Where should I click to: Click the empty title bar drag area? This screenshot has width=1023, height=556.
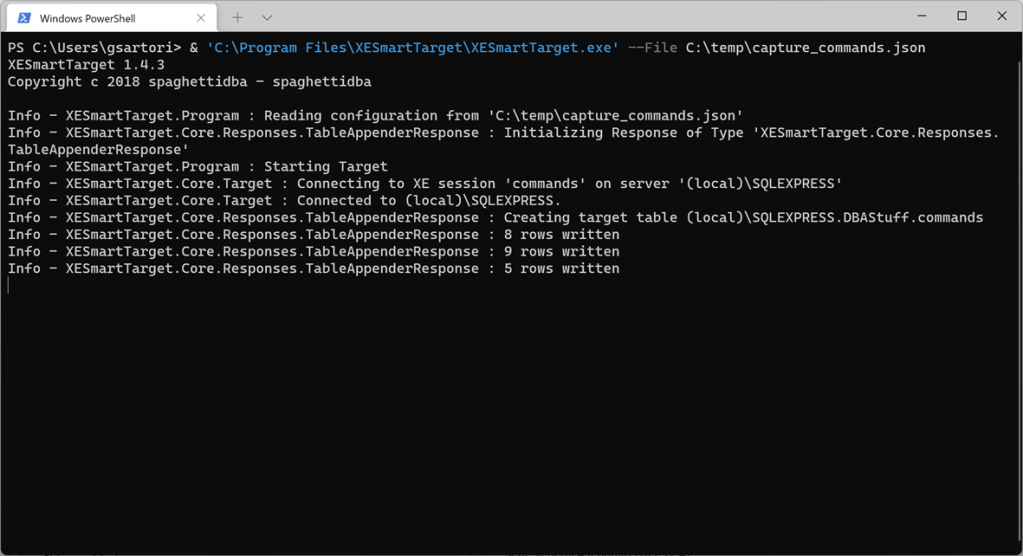point(580,17)
